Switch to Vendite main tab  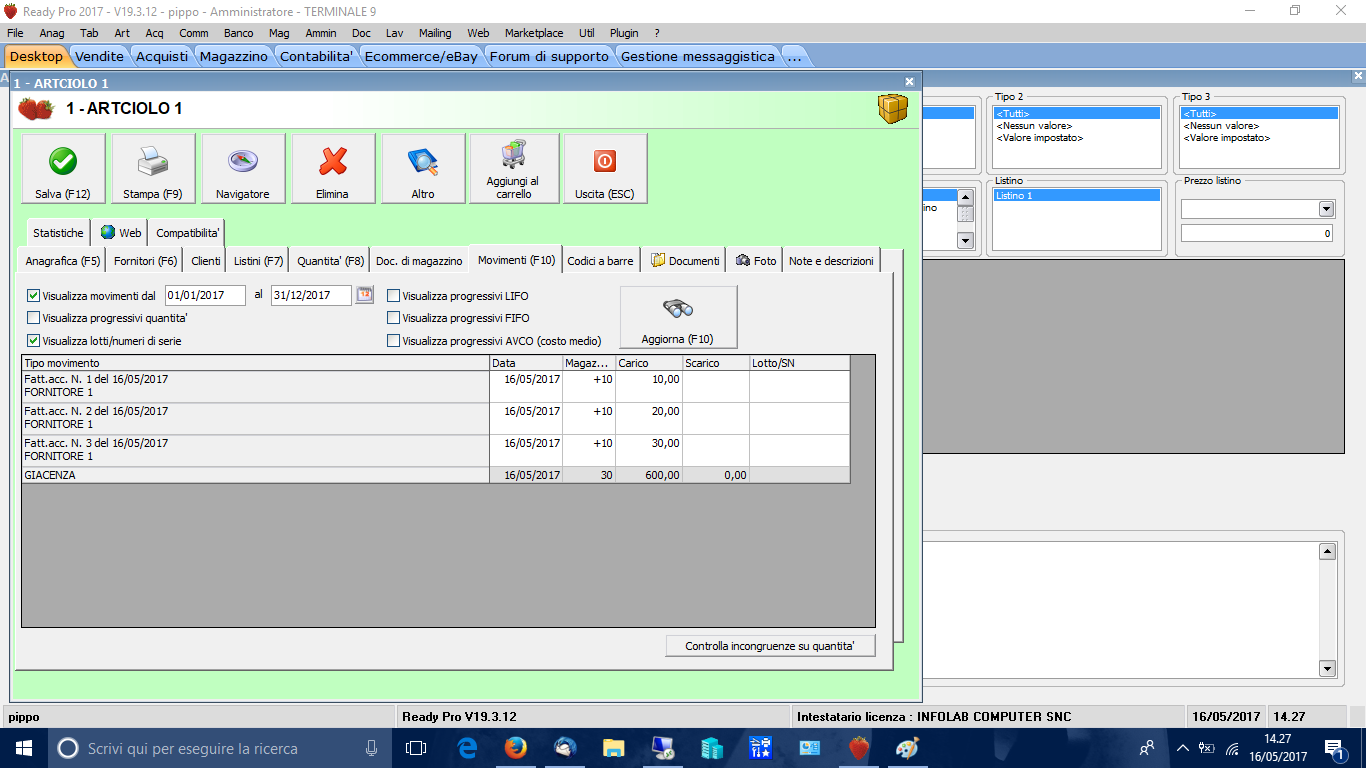tap(100, 56)
